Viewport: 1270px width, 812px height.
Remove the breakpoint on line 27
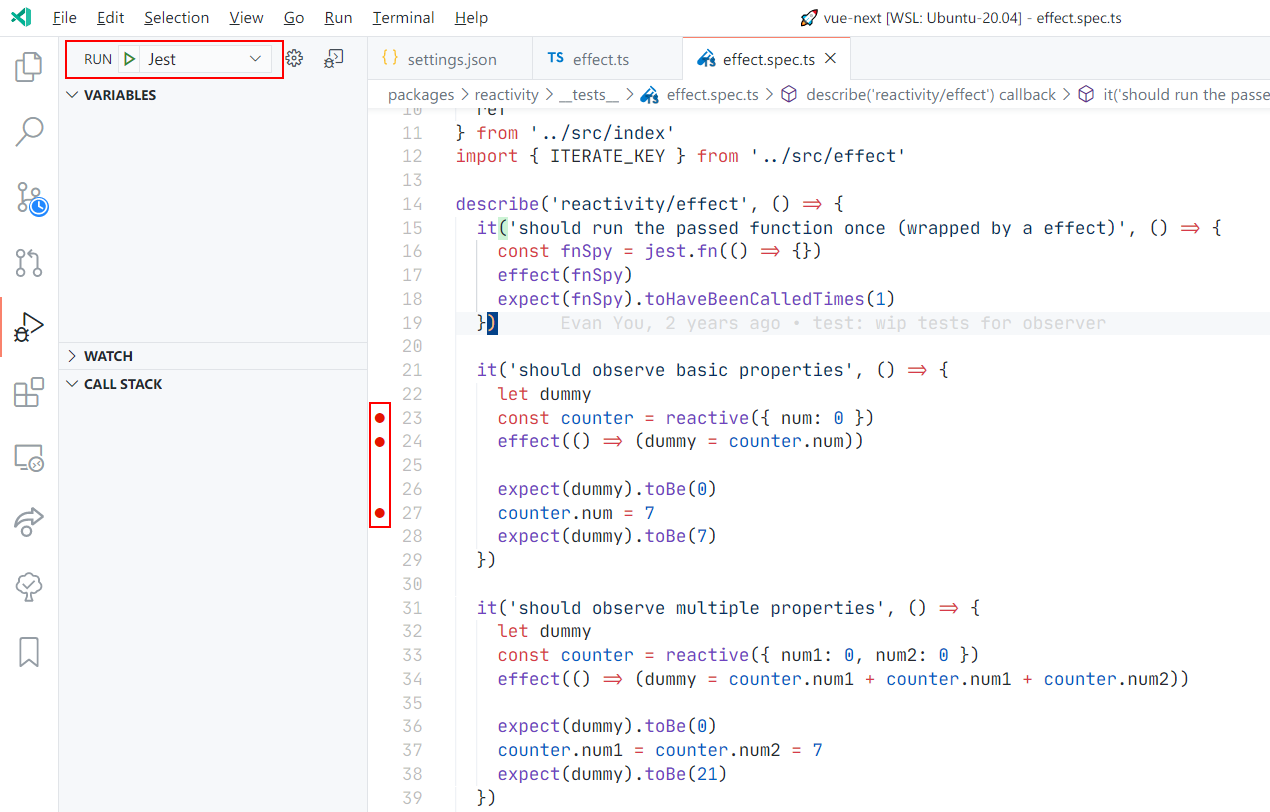tap(380, 512)
